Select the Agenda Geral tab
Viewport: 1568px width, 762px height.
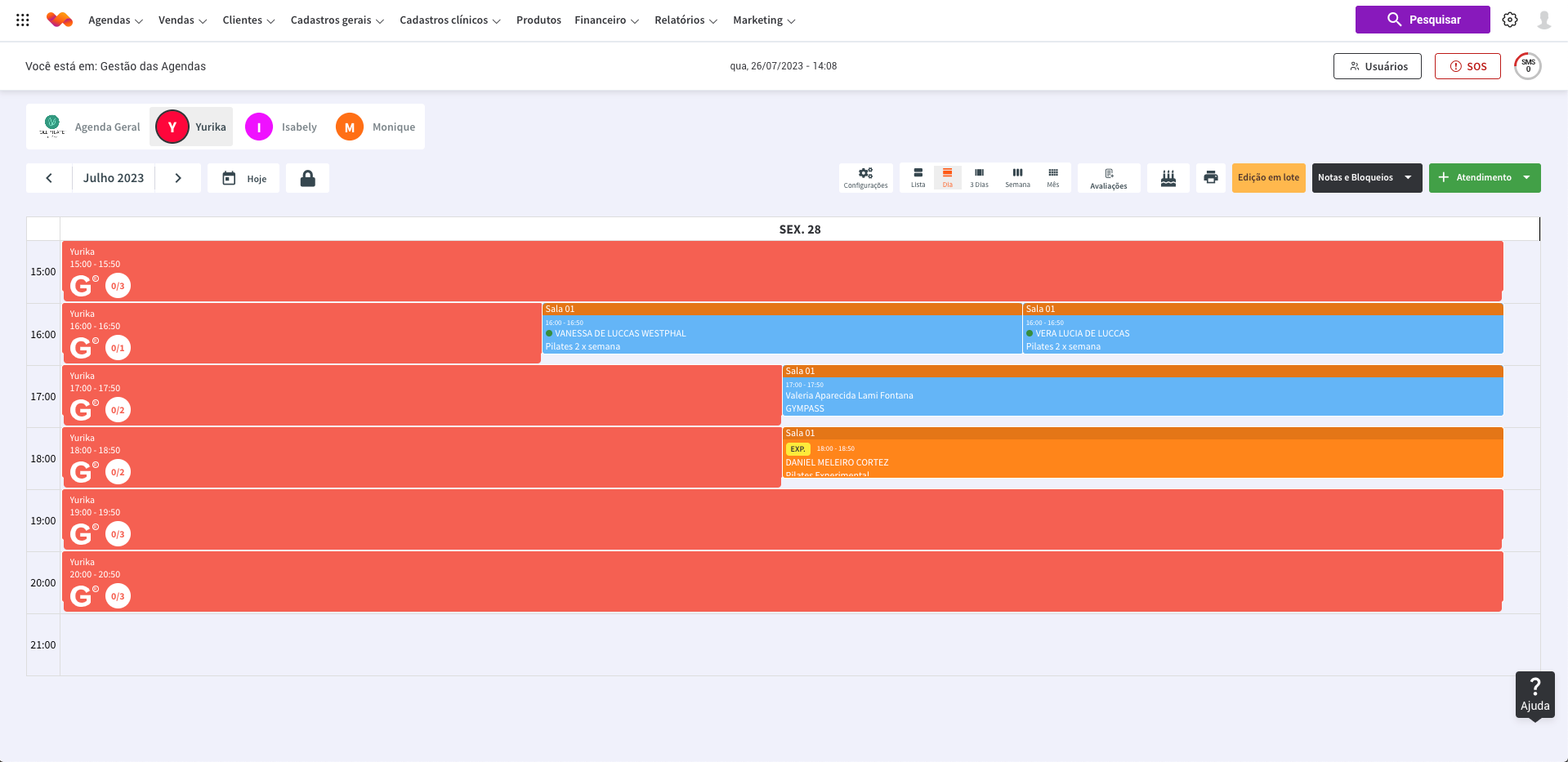point(90,127)
